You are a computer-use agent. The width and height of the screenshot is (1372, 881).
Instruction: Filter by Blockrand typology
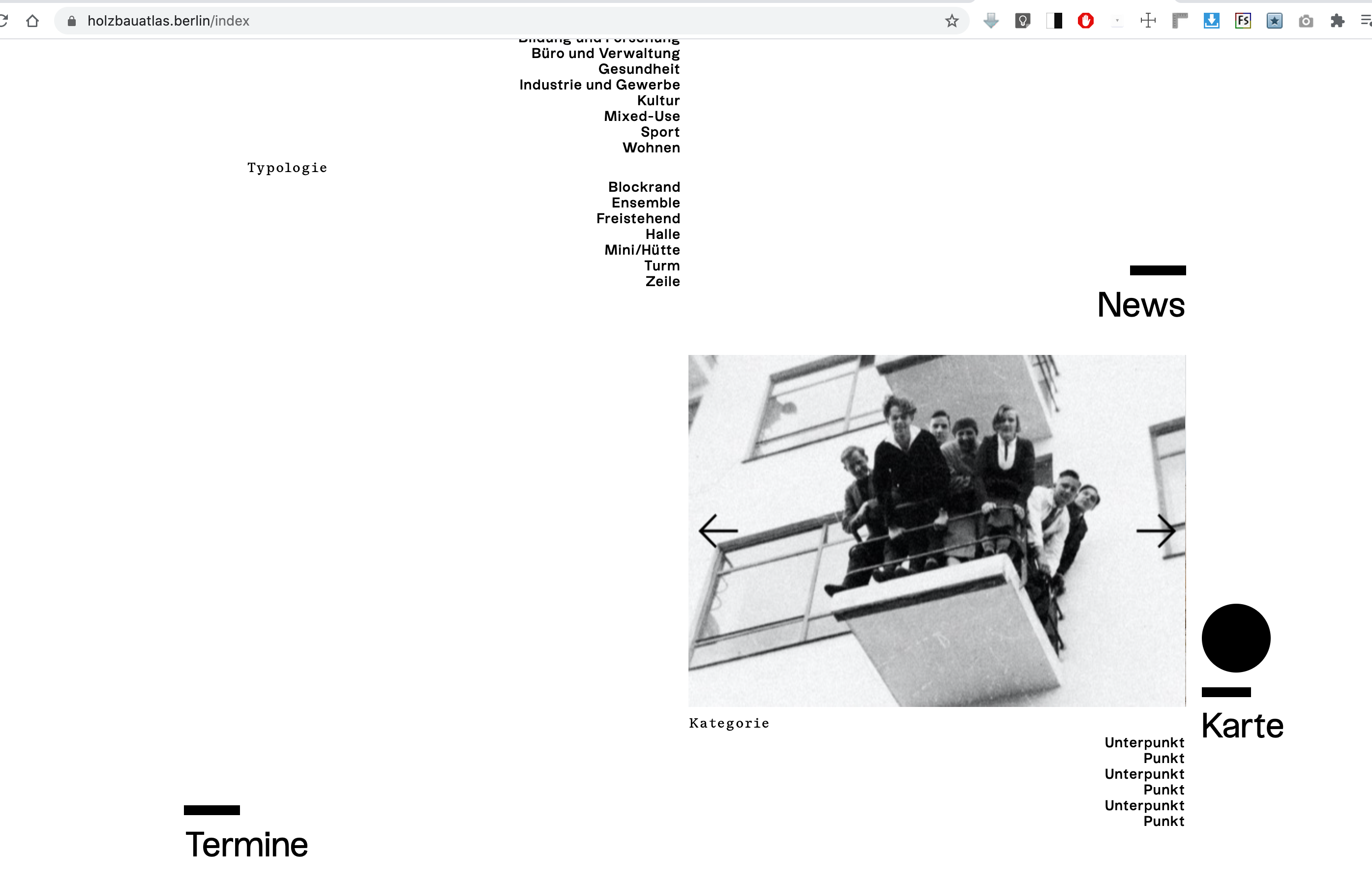(644, 187)
